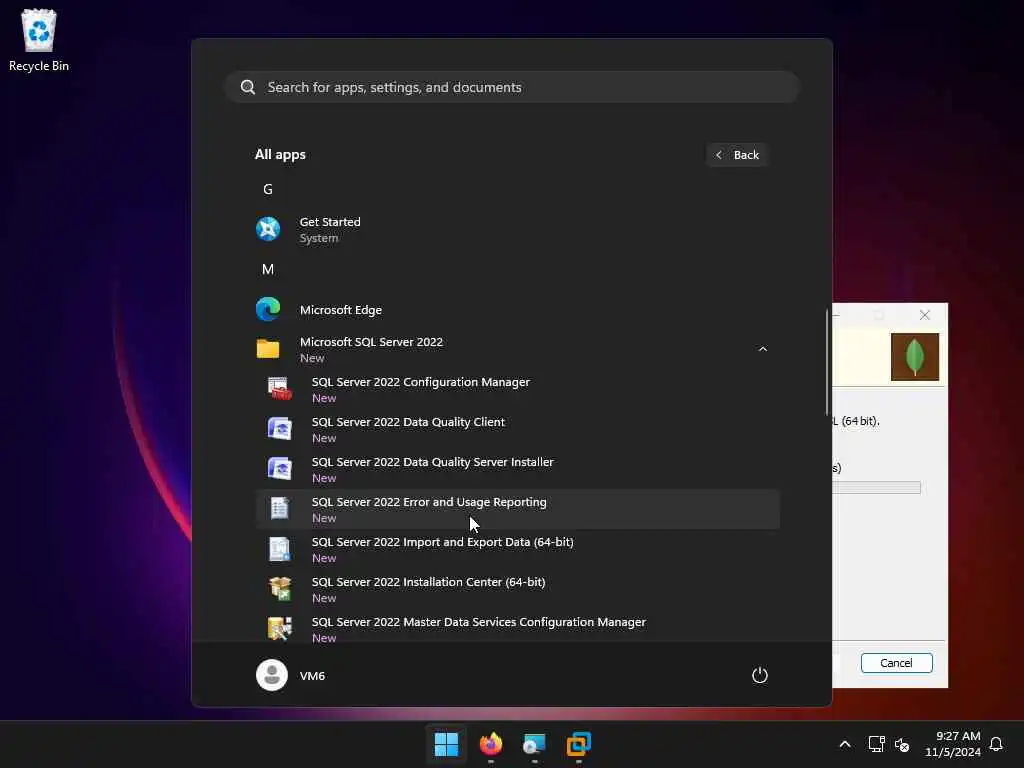The height and width of the screenshot is (768, 1024).
Task: Select "SQL Server 2022 Installation Center (64-bit)" text
Action: click(428, 582)
